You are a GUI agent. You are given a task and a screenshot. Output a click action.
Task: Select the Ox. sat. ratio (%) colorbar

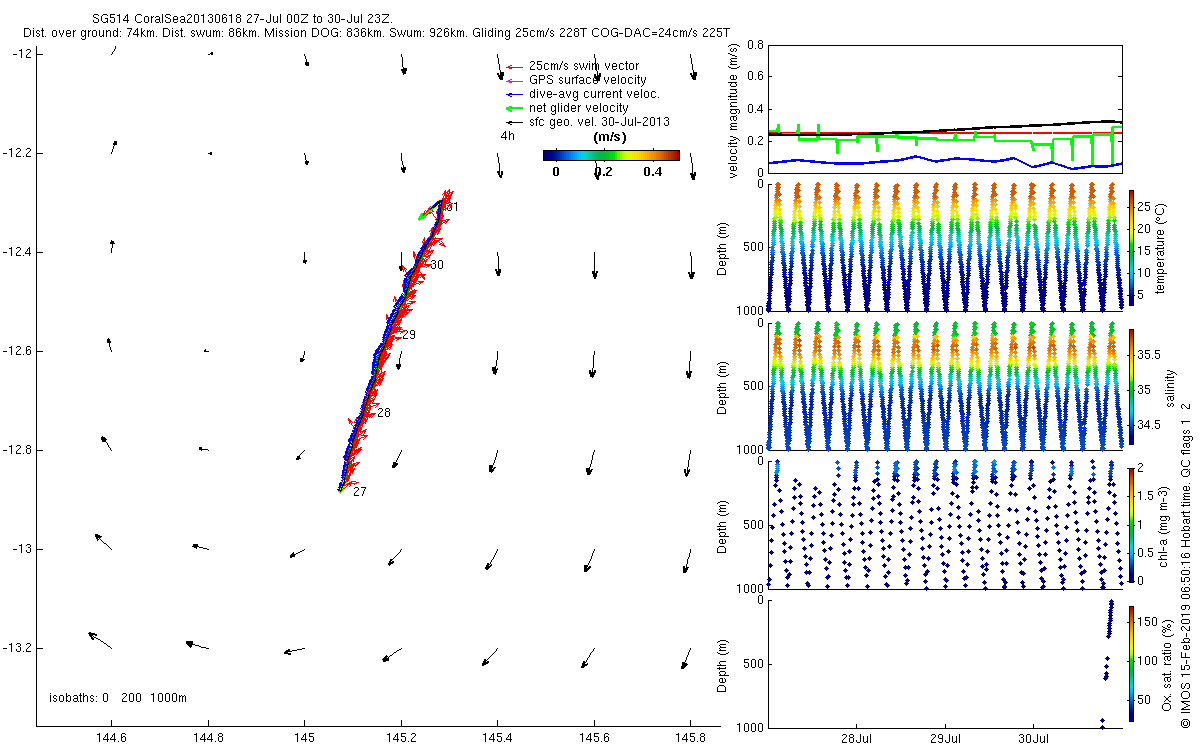pos(1131,663)
